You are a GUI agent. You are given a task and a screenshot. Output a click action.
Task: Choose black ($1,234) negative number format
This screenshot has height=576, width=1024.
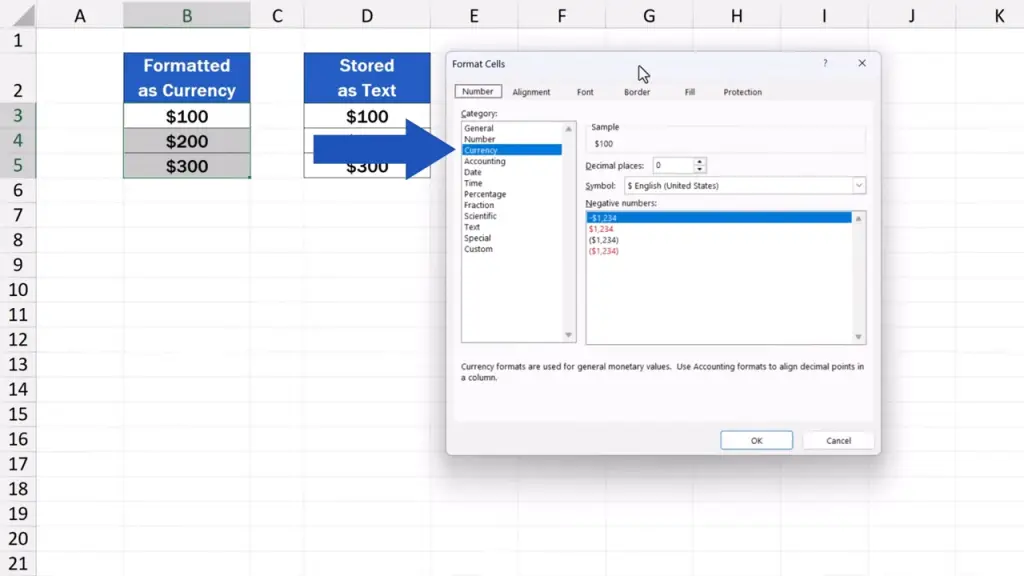tap(605, 240)
